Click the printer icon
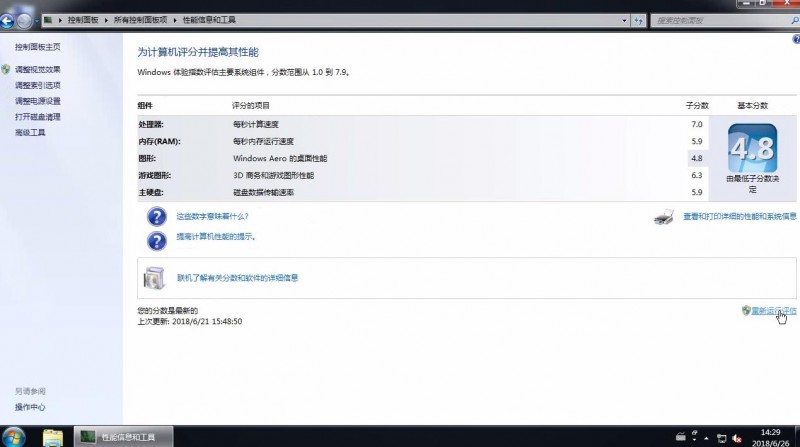Screen dimensions: 800x447 664,217
